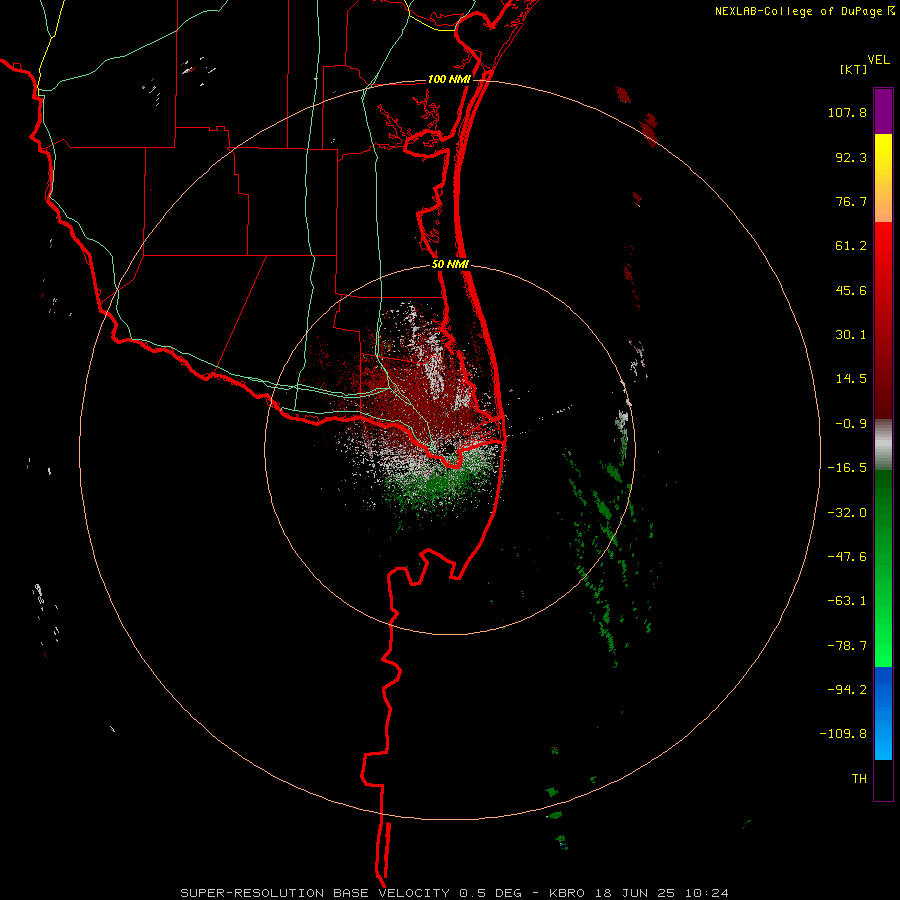Click the 30.1 value on velocity scale
900x900 pixels.
click(x=851, y=335)
